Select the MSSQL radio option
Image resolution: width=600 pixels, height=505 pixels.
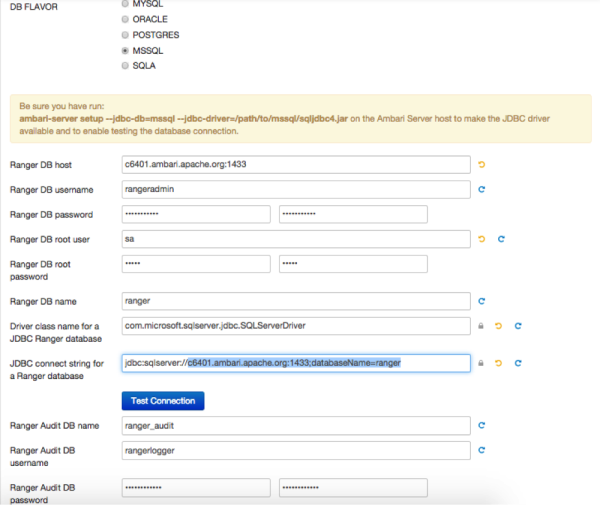[x=125, y=50]
